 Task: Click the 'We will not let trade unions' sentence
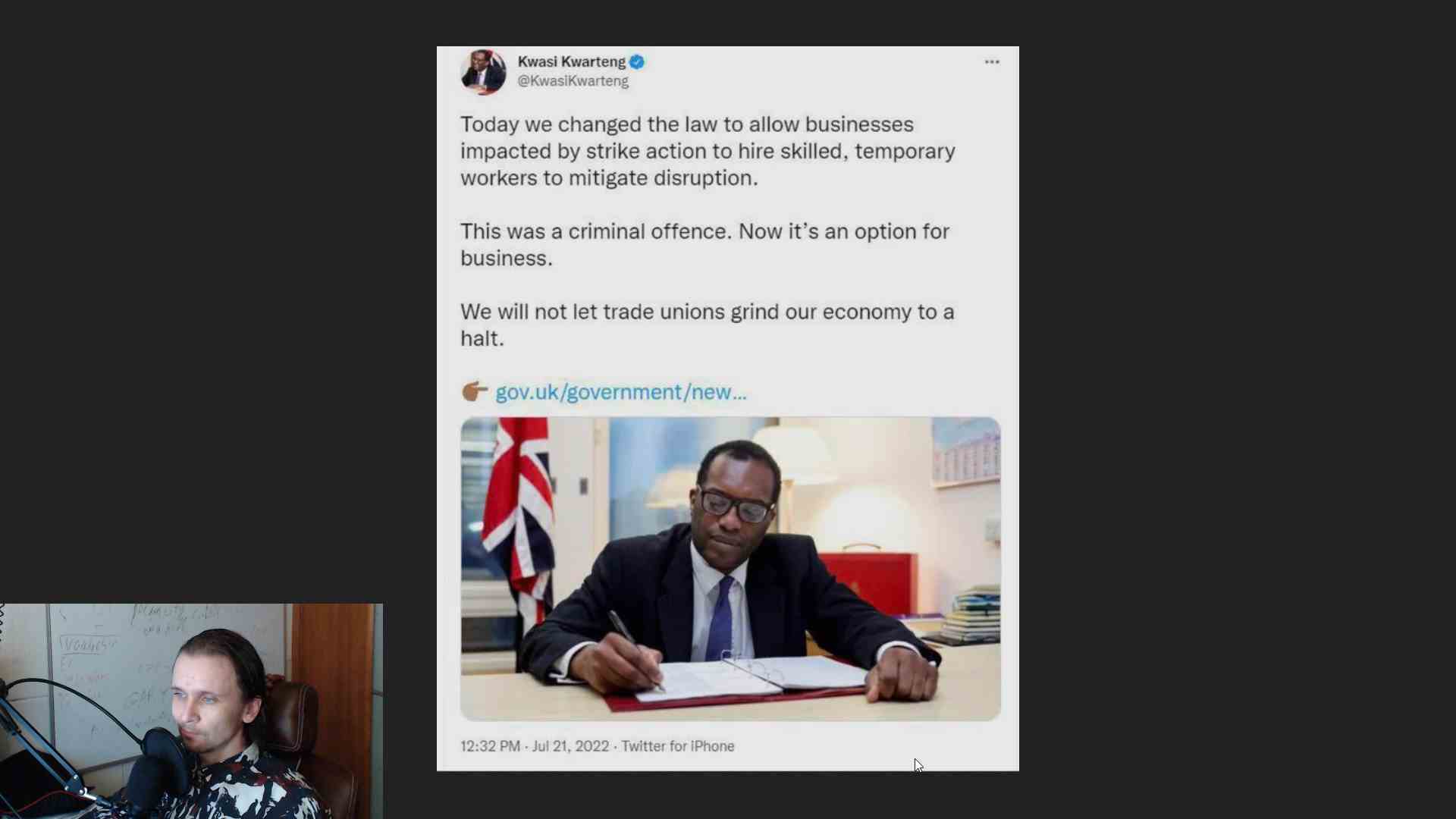tap(707, 325)
